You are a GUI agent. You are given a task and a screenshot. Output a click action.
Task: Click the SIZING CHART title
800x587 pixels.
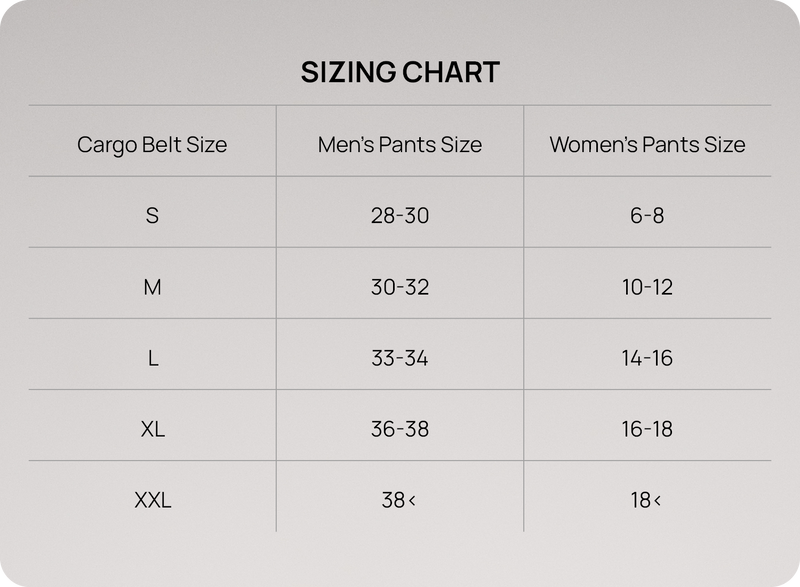400,72
